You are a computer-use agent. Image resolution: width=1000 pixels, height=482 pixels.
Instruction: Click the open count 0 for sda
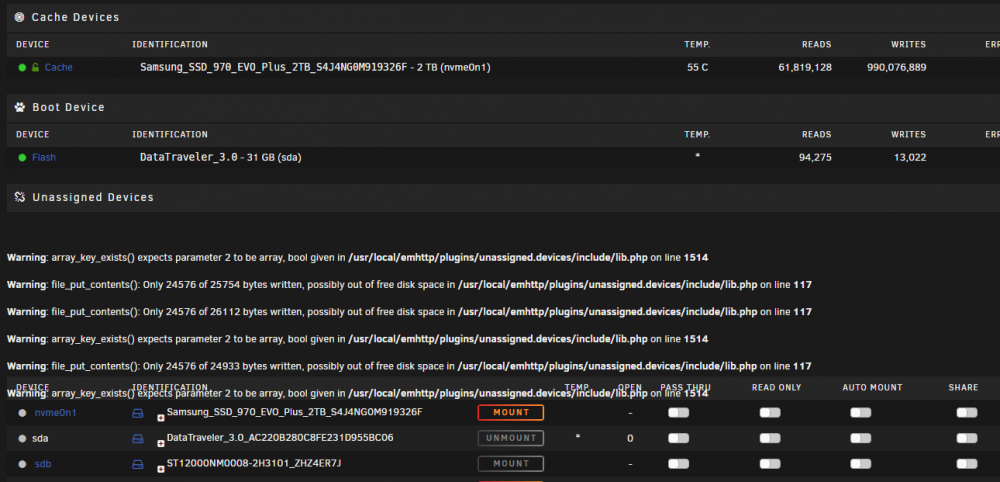pos(630,439)
